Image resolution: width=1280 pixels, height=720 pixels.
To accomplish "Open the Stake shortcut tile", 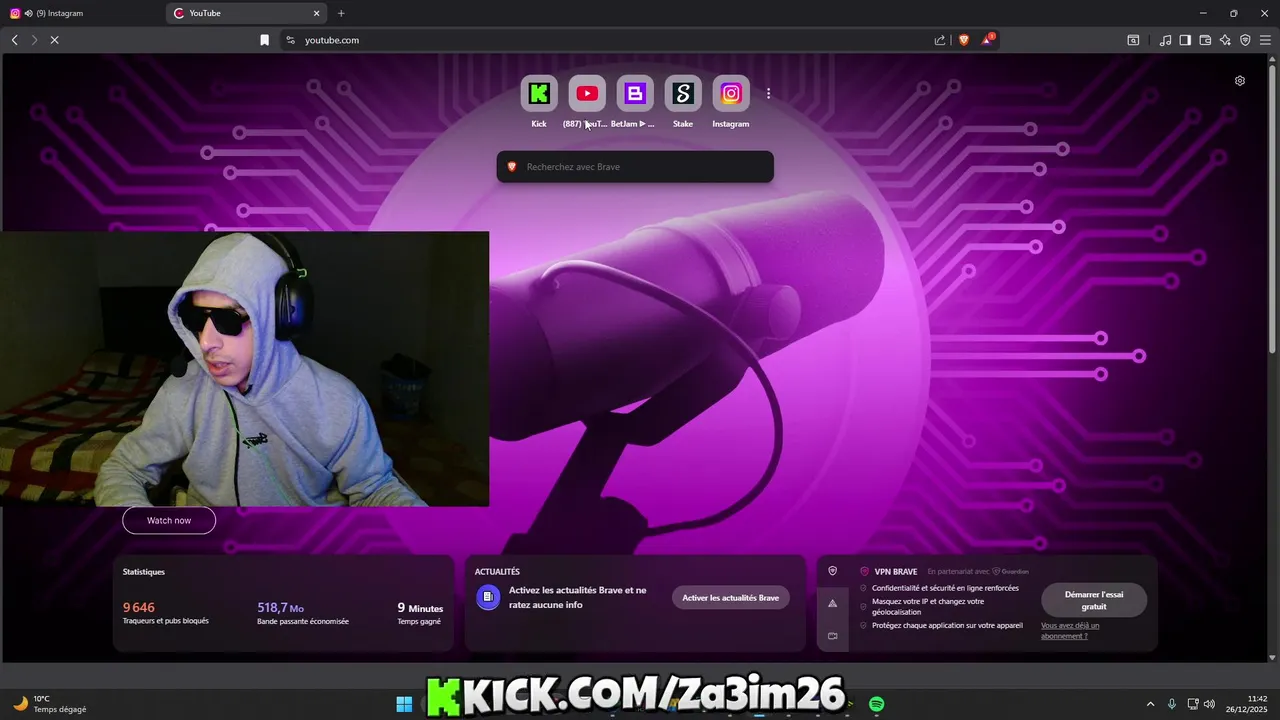I will tap(683, 94).
